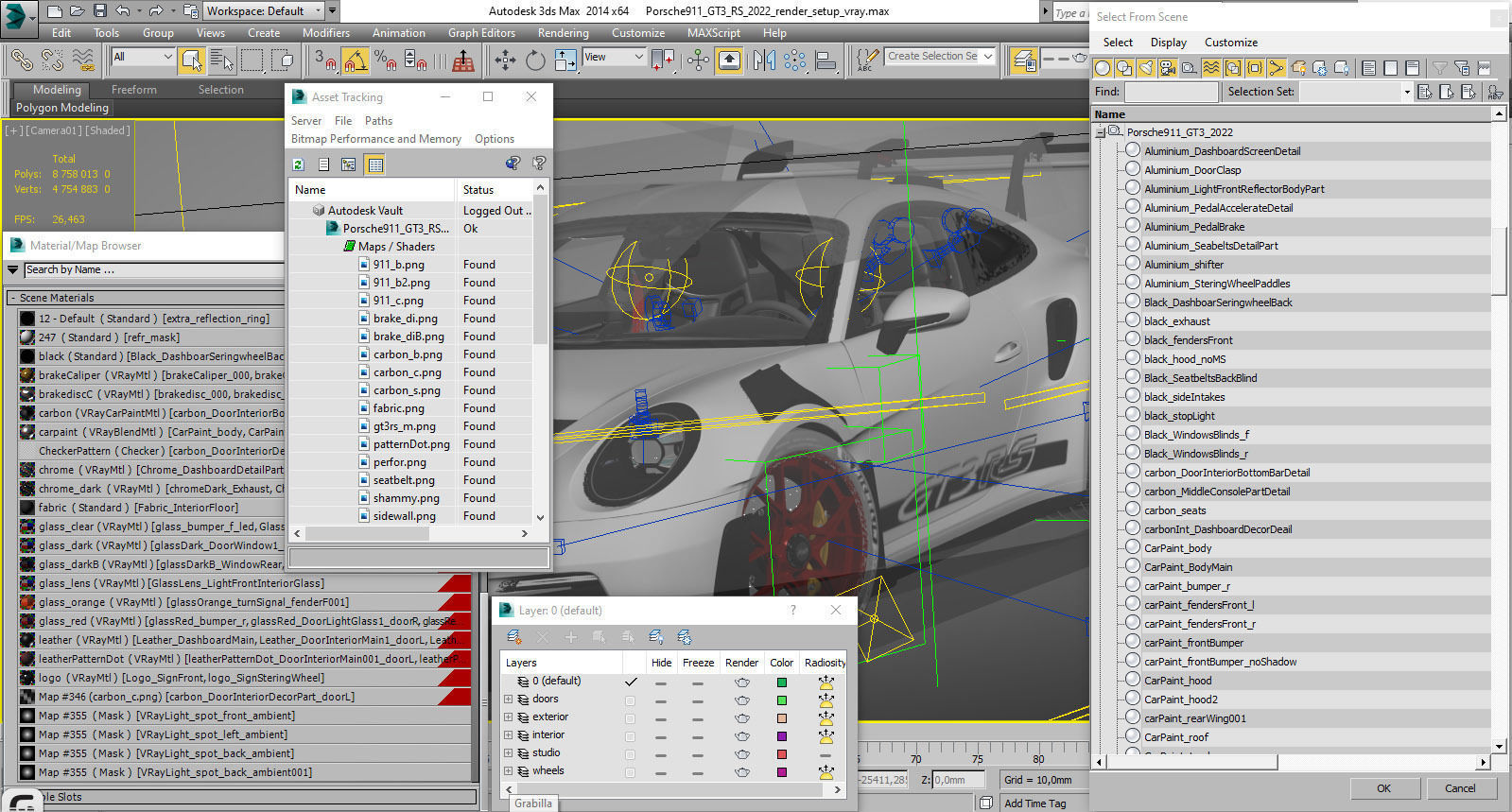The image size is (1512, 812).
Task: Toggle Display Geometry filter in Select From Scene
Action: click(x=1103, y=68)
